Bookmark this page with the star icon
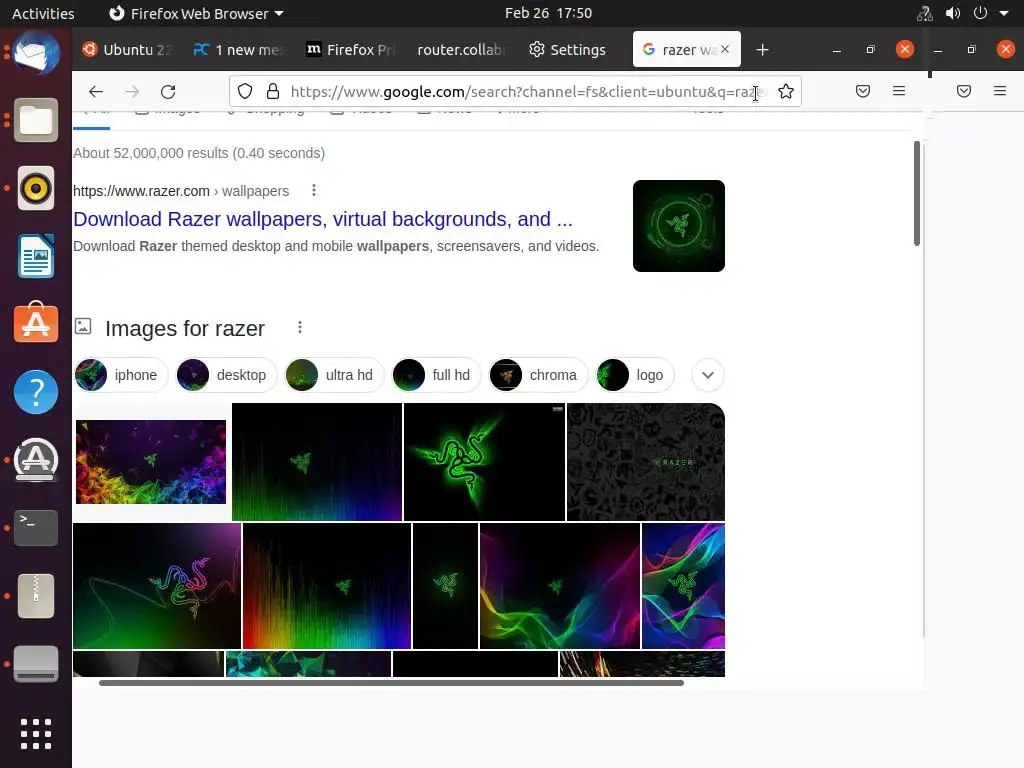The image size is (1024, 768). [786, 91]
